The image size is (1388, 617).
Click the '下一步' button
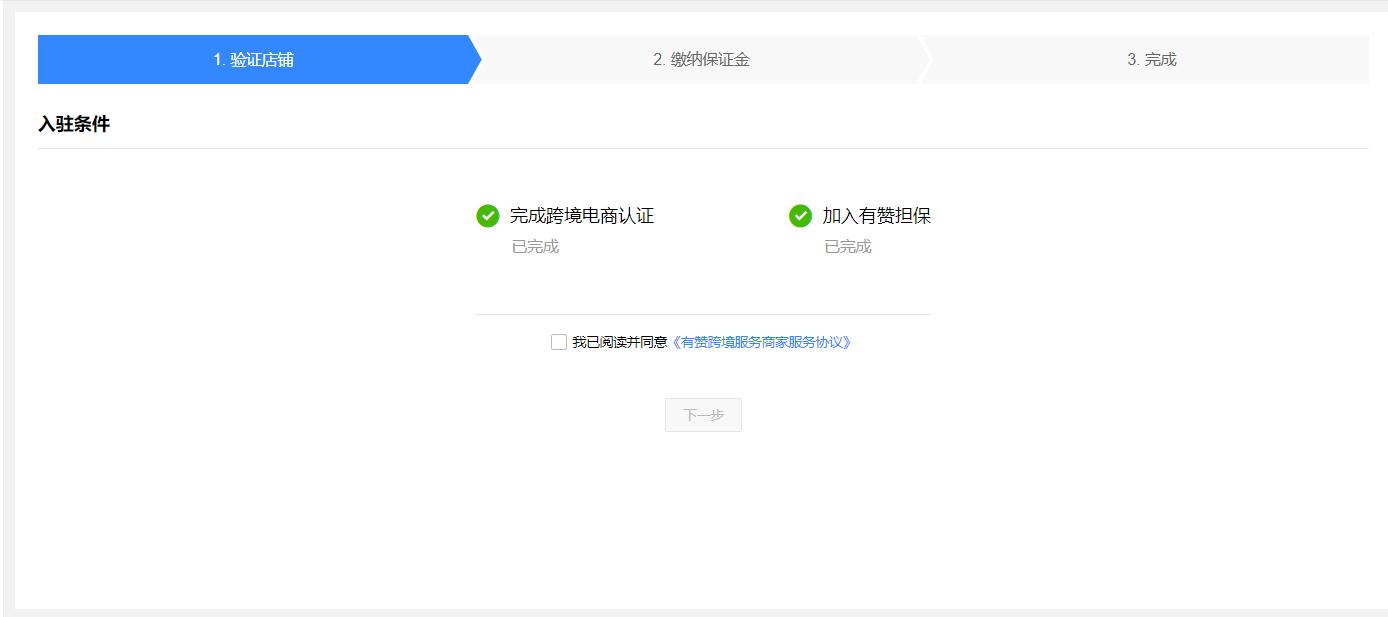[x=703, y=415]
